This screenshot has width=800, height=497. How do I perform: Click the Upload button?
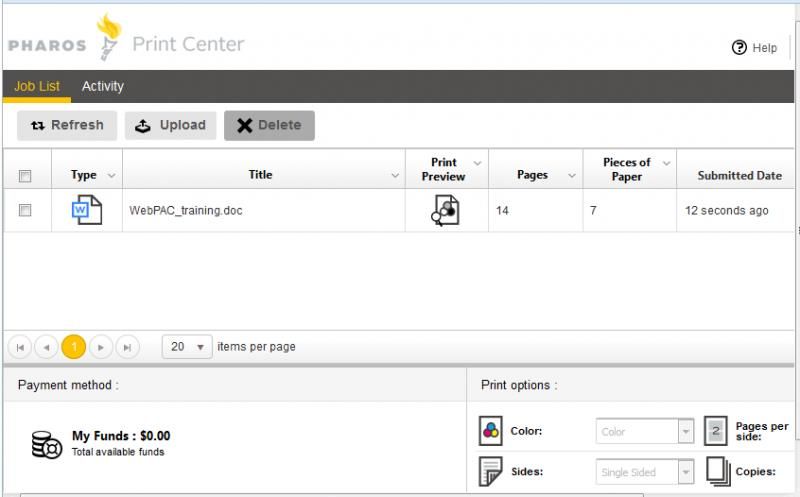170,126
